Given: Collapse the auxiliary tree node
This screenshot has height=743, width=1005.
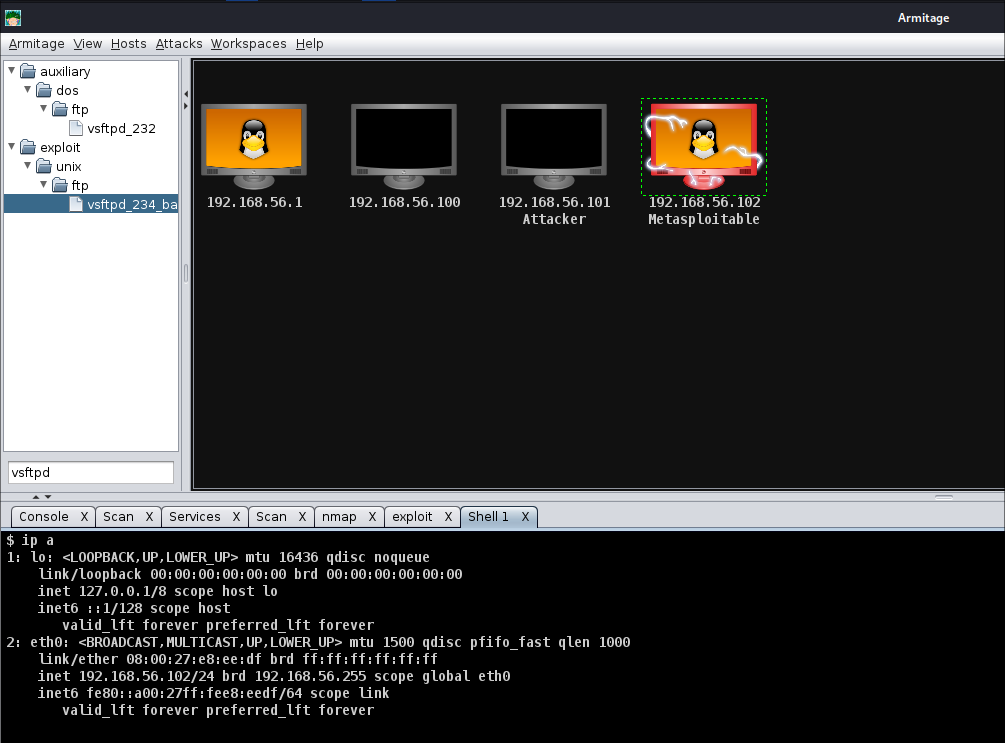Looking at the screenshot, I should (x=12, y=71).
